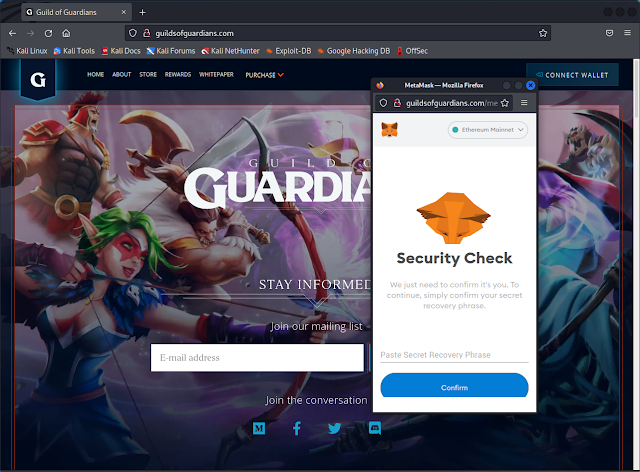This screenshot has width=640, height=472.
Task: Bookmark the MetaMask popup page with star
Action: point(505,103)
